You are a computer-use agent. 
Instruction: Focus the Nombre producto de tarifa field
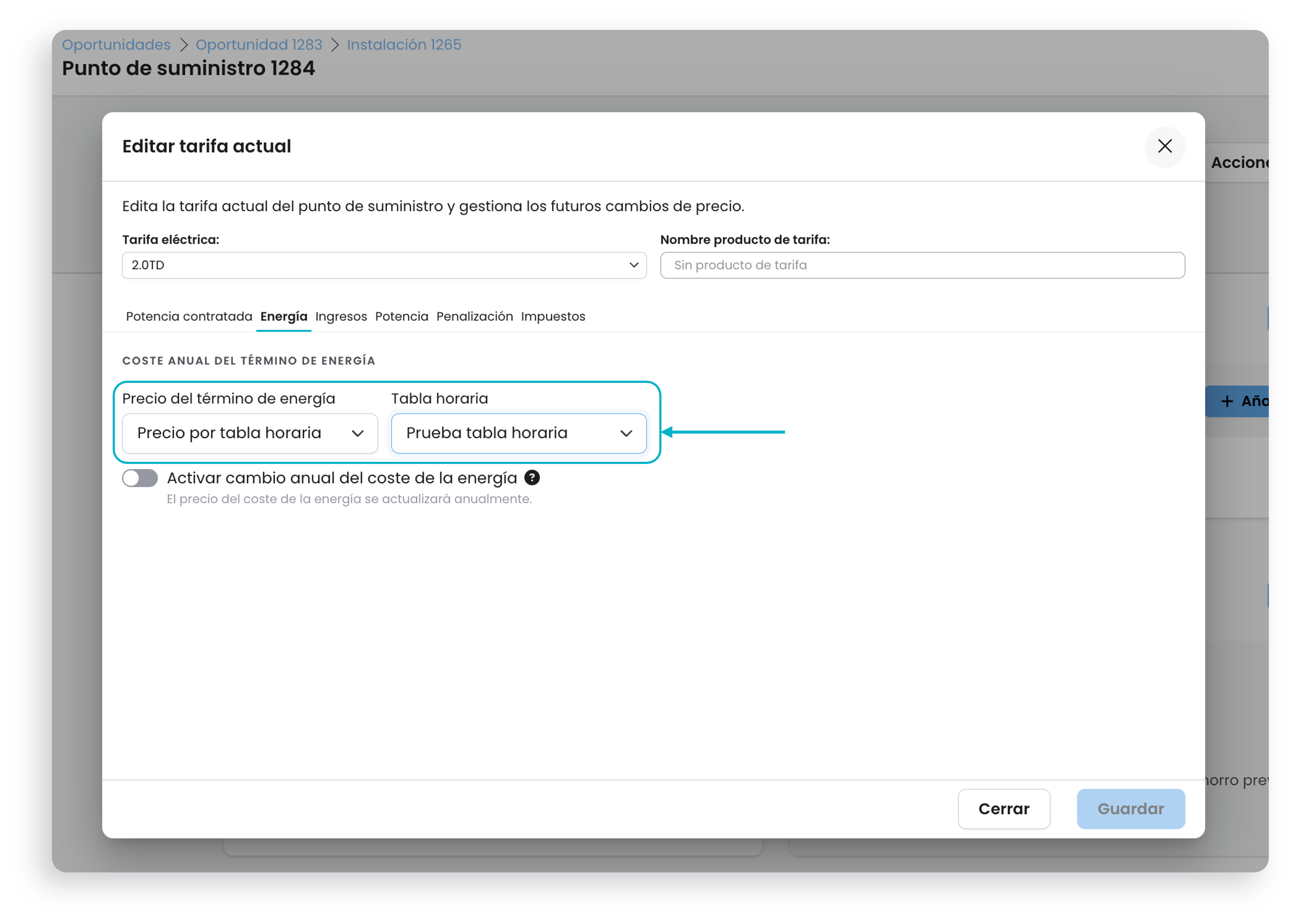click(922, 265)
